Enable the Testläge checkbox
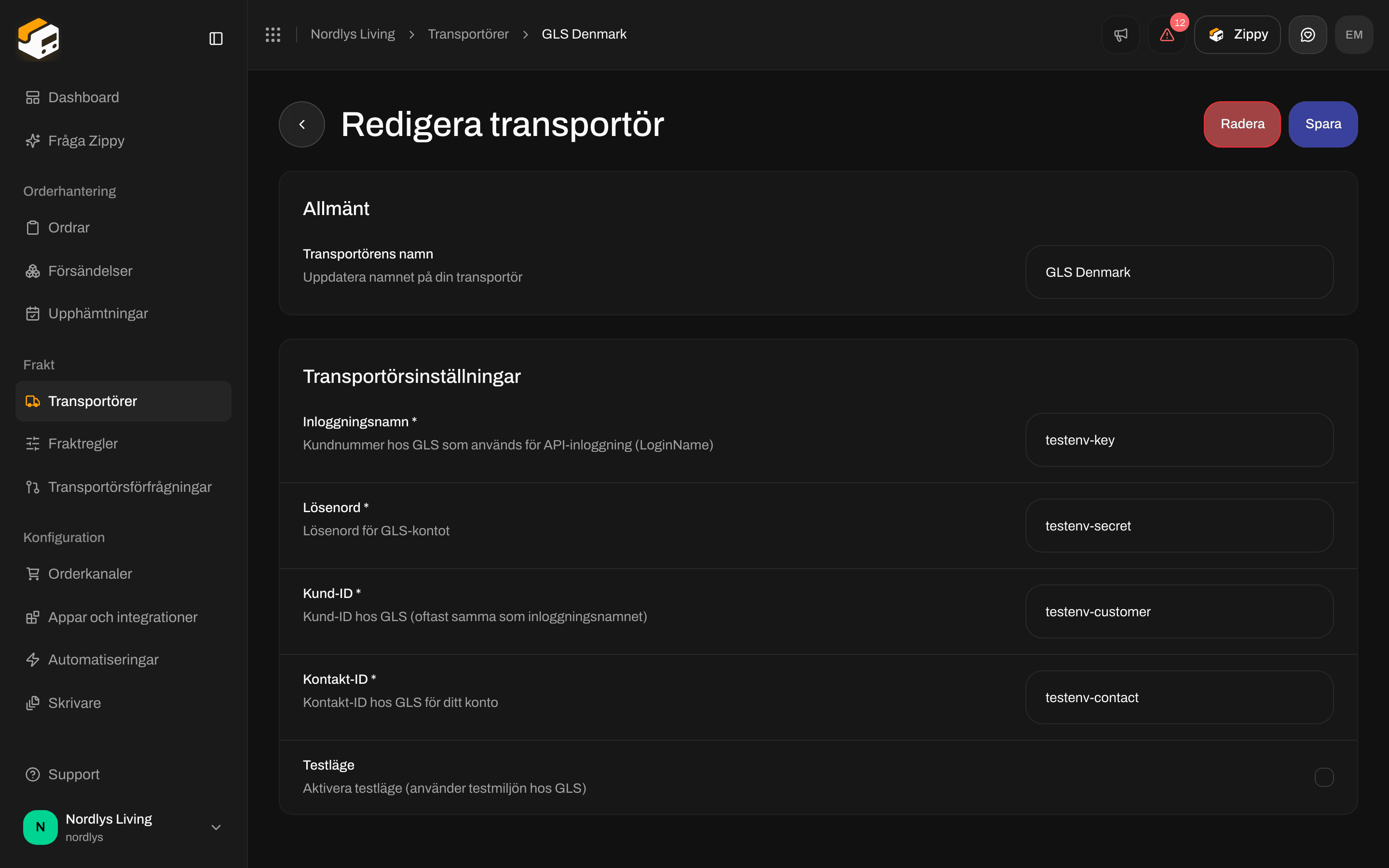 (x=1323, y=777)
